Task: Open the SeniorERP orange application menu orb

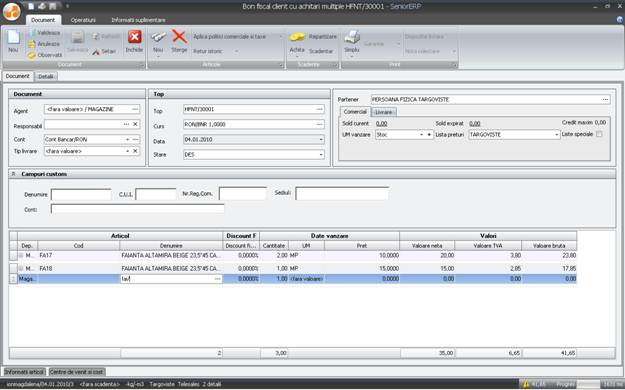Action: pos(11,12)
